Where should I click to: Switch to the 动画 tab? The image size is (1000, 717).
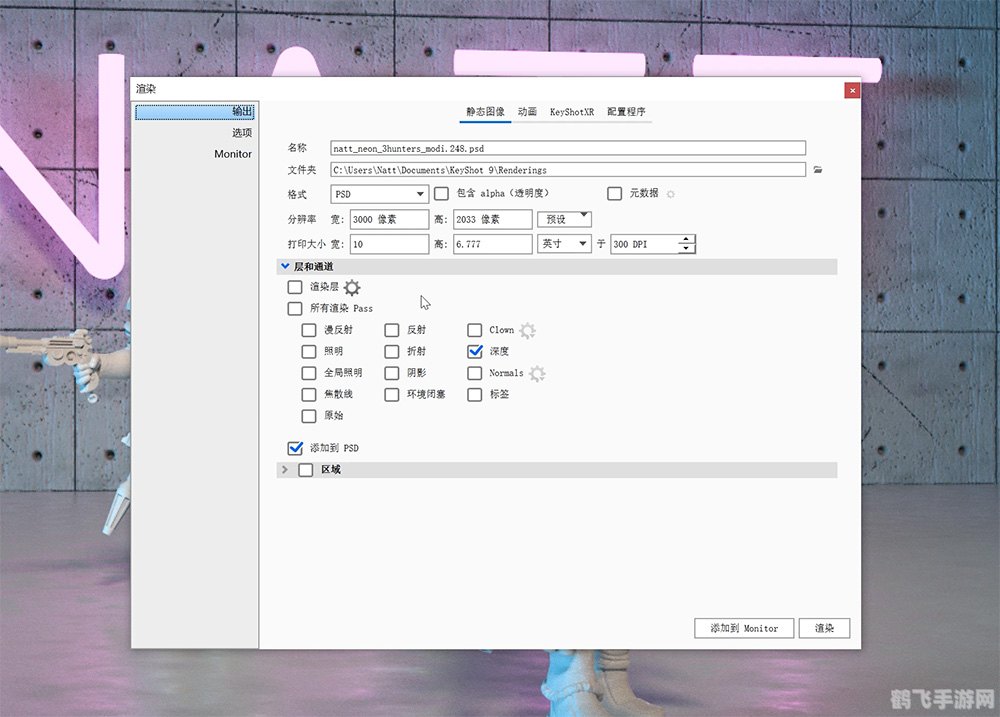tap(527, 112)
